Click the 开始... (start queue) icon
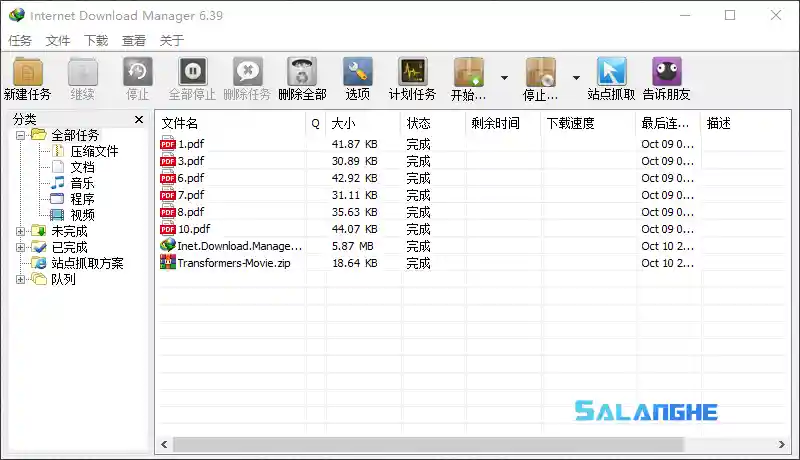Viewport: 800px width, 460px height. point(468,72)
